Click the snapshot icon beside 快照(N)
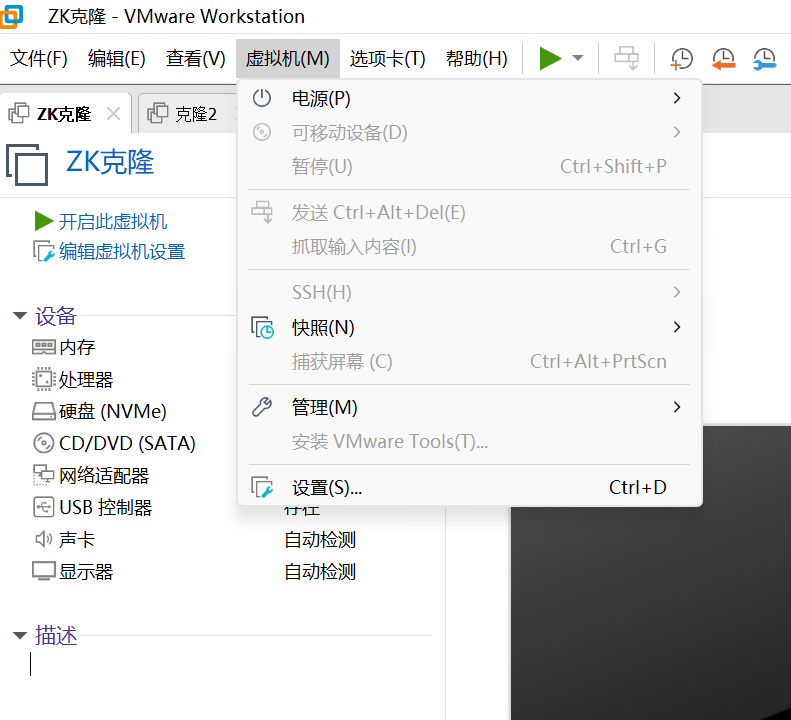The height and width of the screenshot is (720, 791). (262, 327)
